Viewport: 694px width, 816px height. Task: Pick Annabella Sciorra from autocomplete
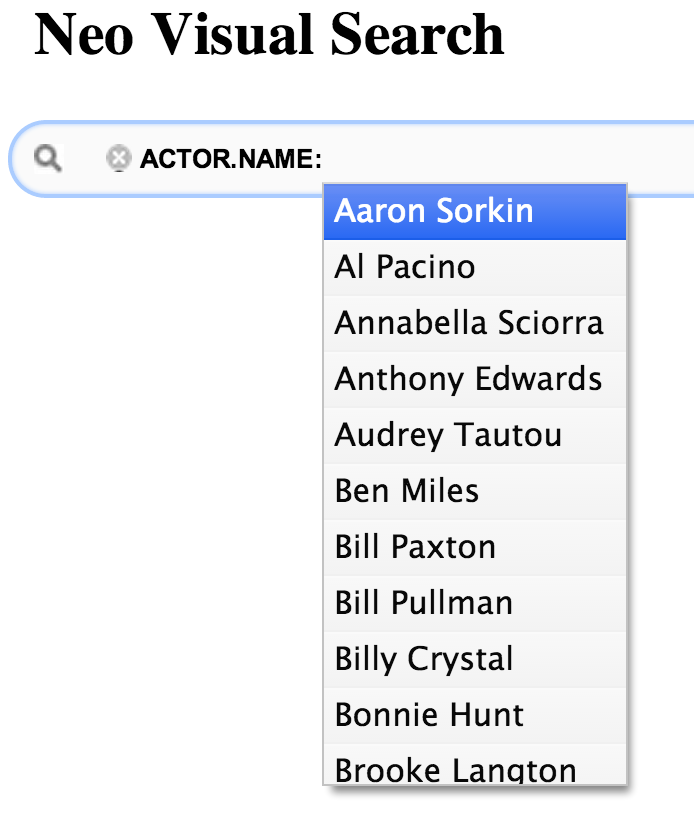point(468,323)
